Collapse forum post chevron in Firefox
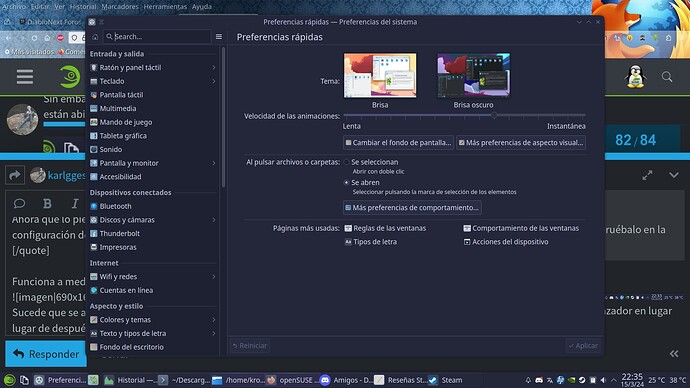Screen dimensions: 690x388 (x=674, y=175)
